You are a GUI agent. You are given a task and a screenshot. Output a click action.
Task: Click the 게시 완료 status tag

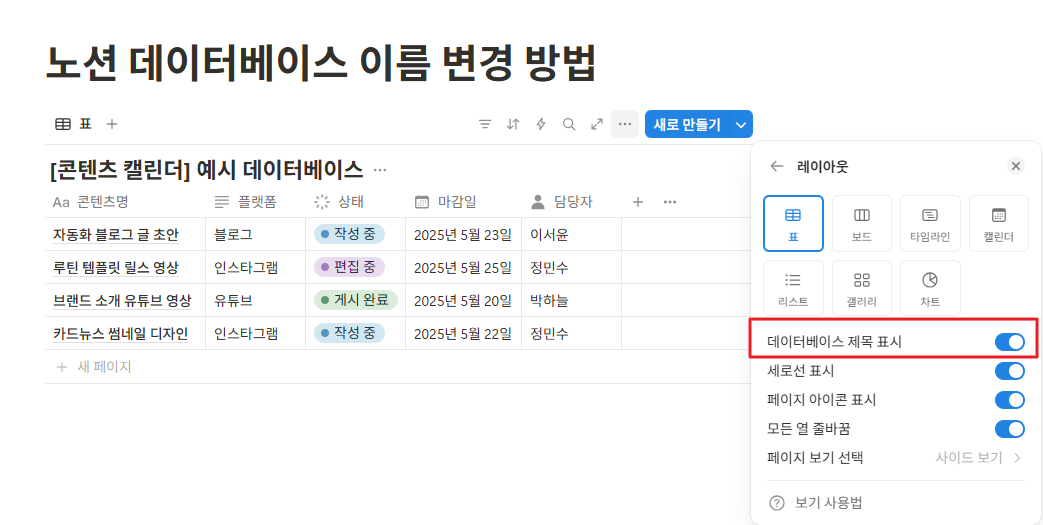tap(356, 300)
